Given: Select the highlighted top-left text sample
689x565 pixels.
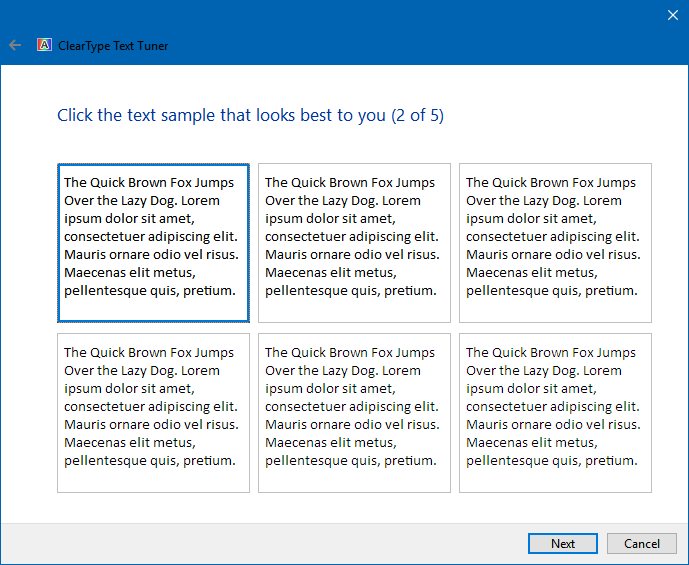Looking at the screenshot, I should [x=153, y=243].
